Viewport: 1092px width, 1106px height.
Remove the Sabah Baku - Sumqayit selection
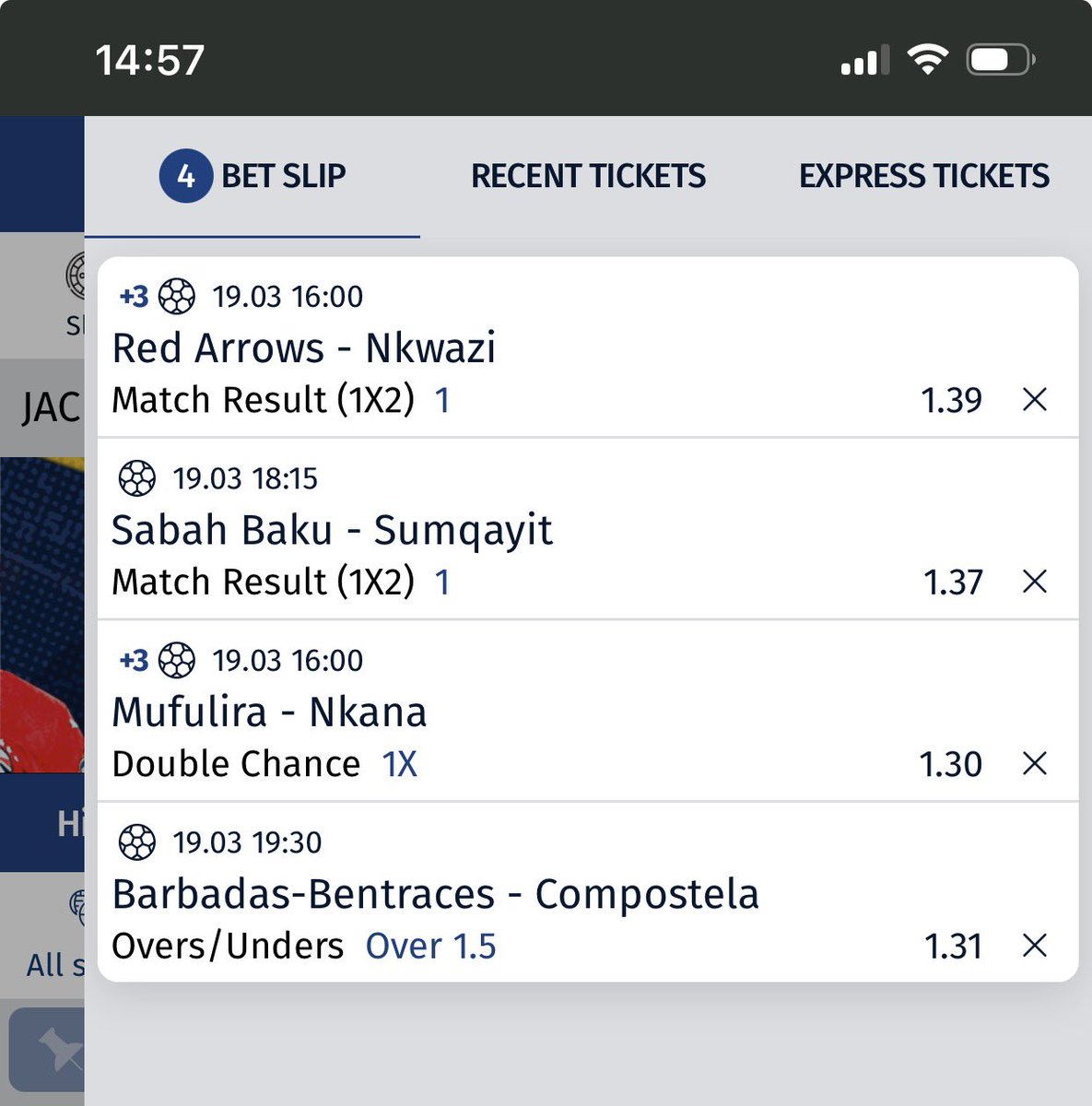(x=1035, y=582)
